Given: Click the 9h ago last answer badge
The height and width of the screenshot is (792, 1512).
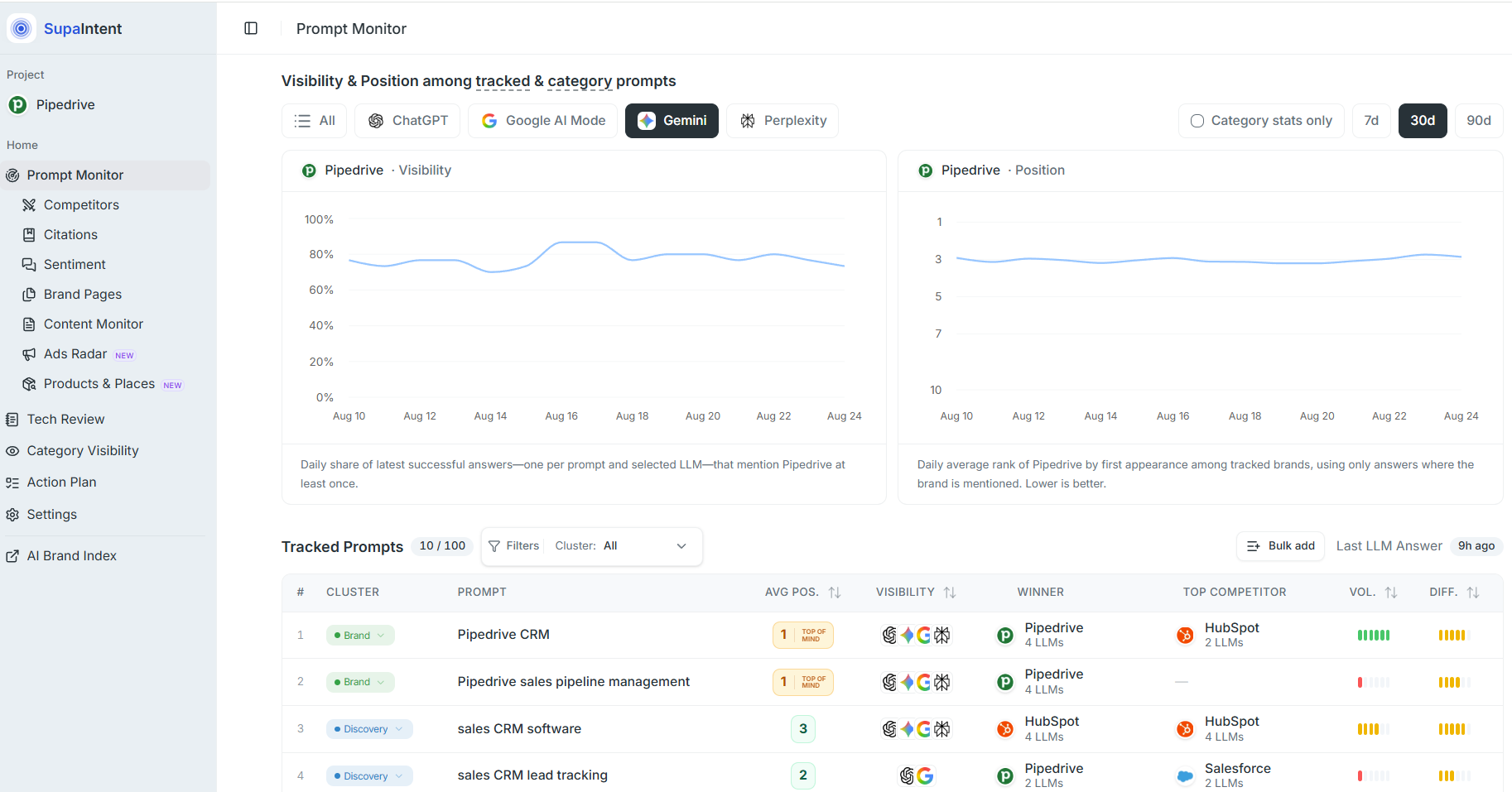Looking at the screenshot, I should pyautogui.click(x=1476, y=546).
